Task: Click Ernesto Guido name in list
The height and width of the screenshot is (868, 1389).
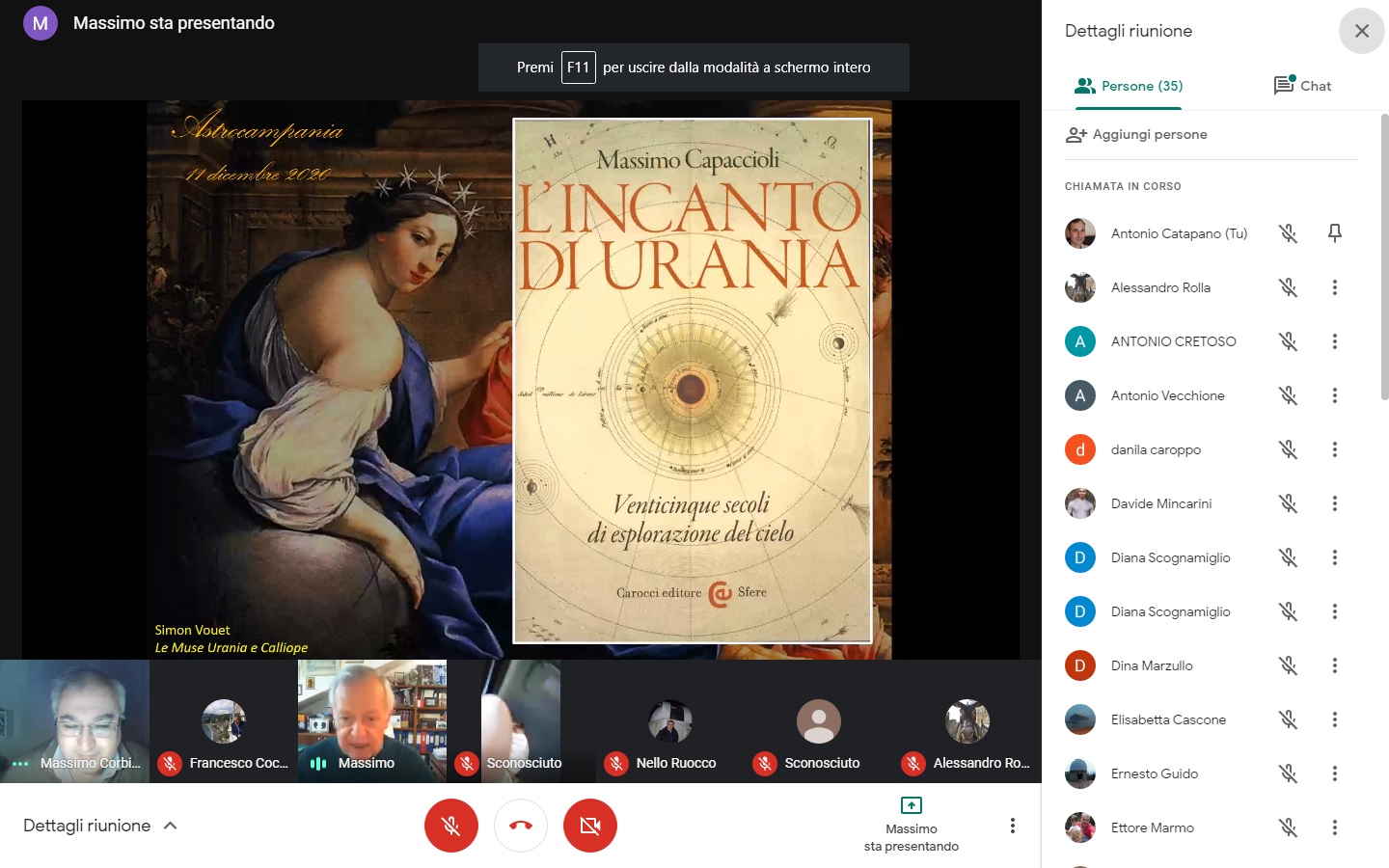Action: coord(1155,773)
